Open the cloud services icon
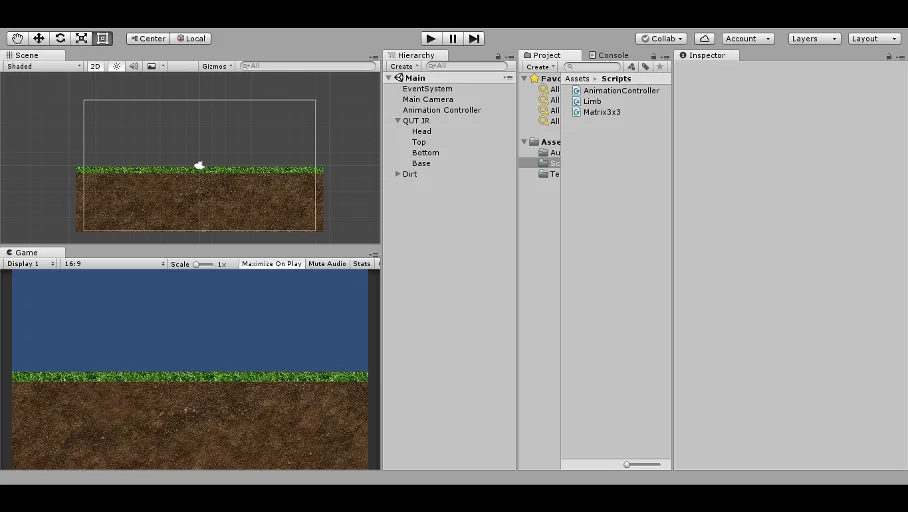The width and height of the screenshot is (908, 512). pos(704,38)
